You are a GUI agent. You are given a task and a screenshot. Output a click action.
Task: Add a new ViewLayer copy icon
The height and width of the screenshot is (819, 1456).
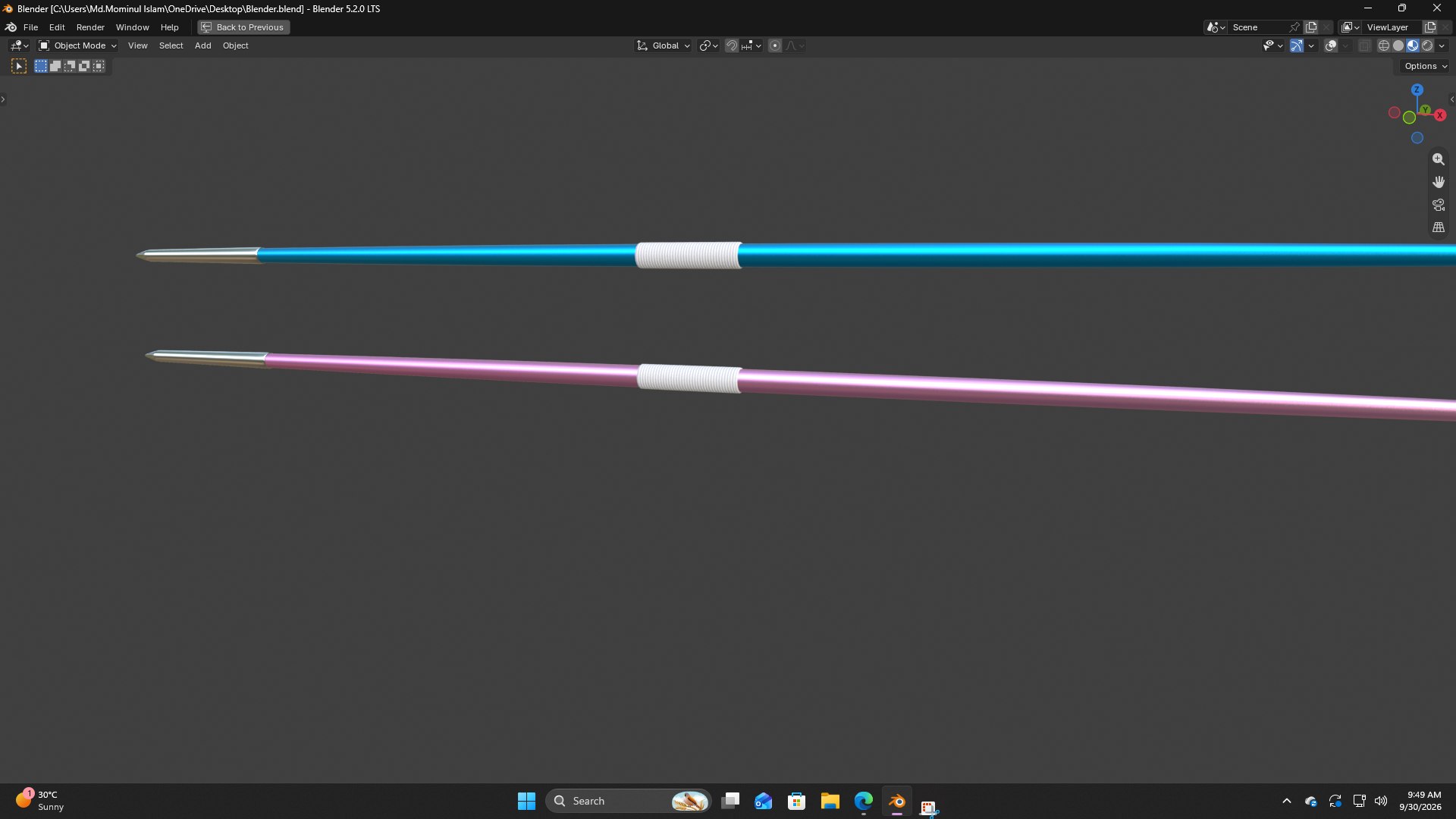tap(1430, 27)
